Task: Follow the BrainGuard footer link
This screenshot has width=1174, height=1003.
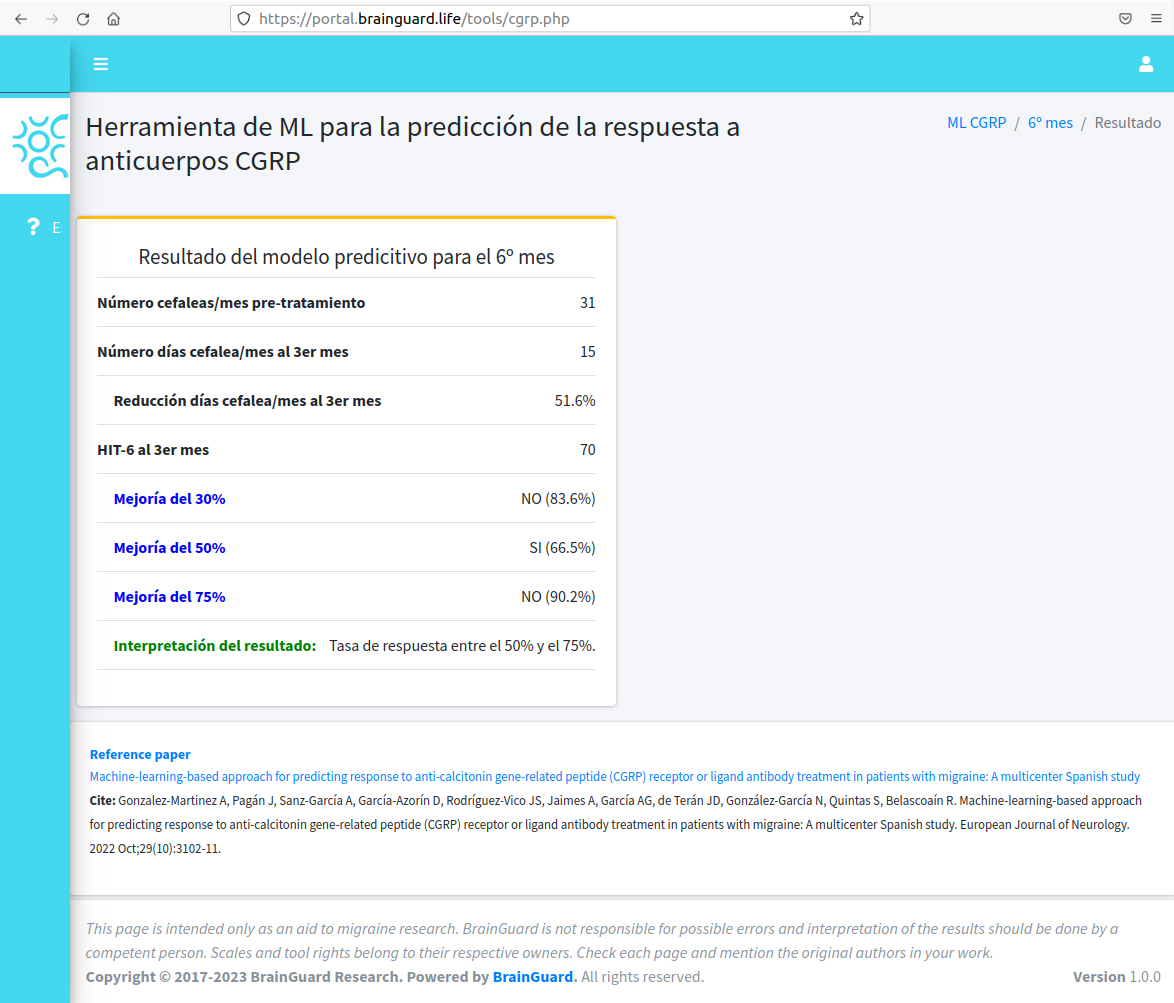Action: (534, 977)
